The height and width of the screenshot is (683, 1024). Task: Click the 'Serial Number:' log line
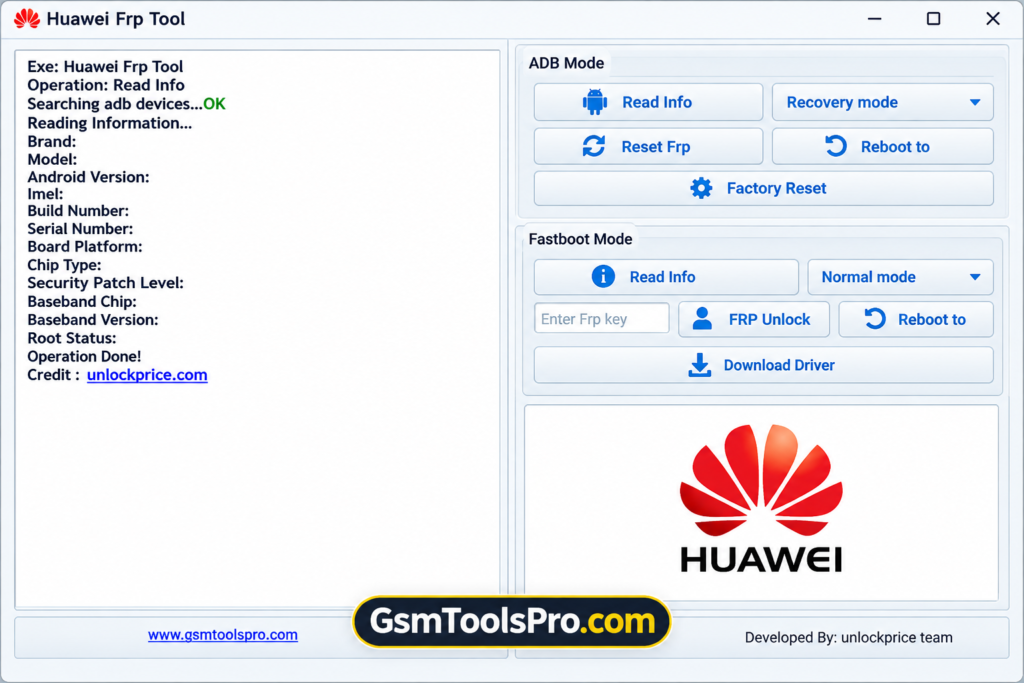[80, 229]
